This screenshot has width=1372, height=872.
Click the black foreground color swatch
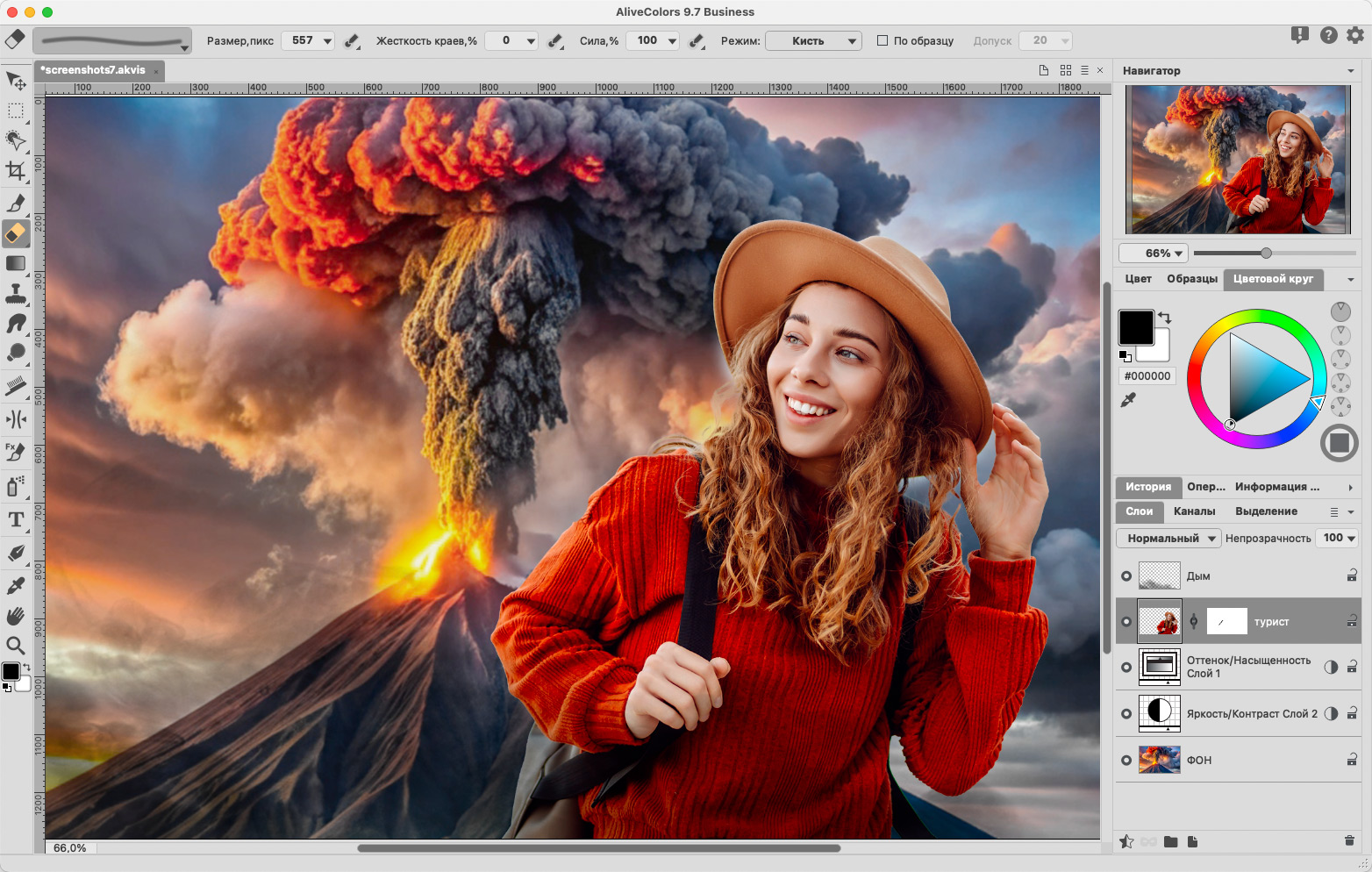[x=1135, y=327]
